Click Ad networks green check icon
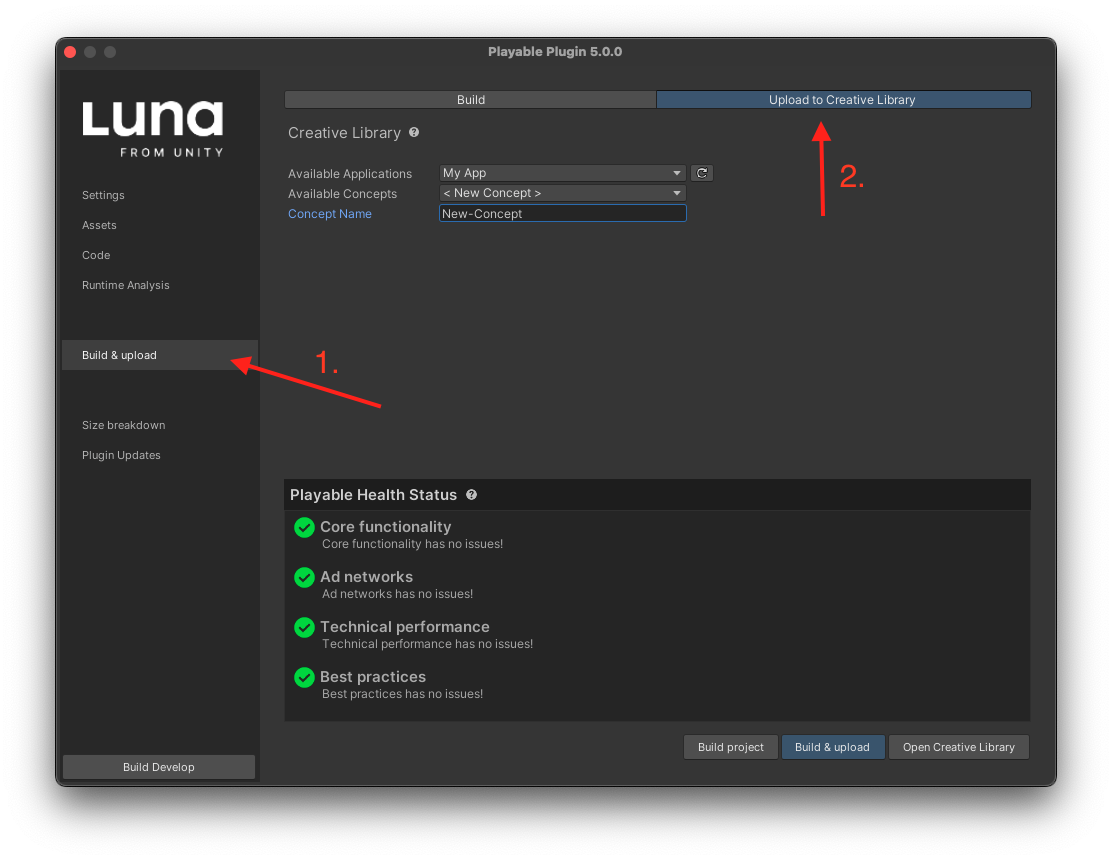This screenshot has width=1112, height=860. [x=304, y=577]
